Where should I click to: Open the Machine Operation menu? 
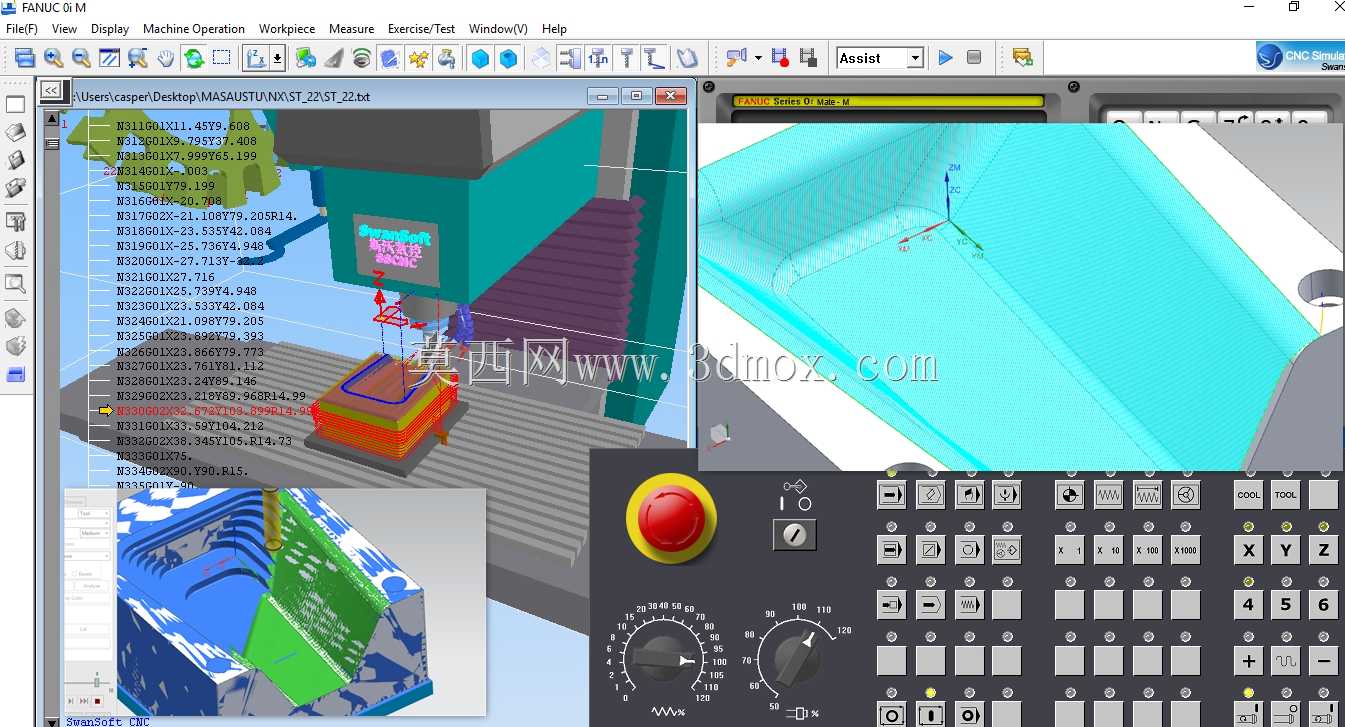[x=194, y=29]
